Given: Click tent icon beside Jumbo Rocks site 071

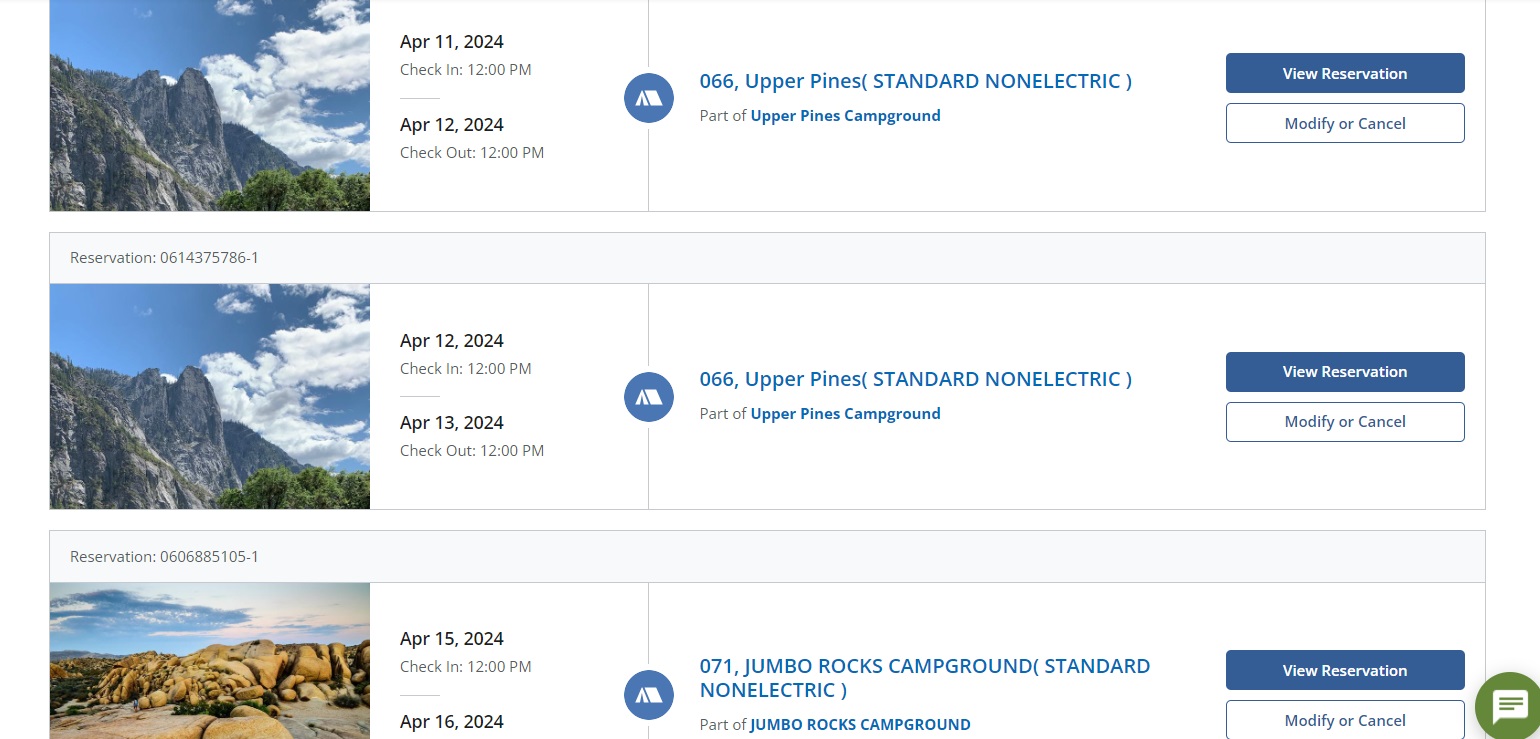Looking at the screenshot, I should [x=649, y=695].
